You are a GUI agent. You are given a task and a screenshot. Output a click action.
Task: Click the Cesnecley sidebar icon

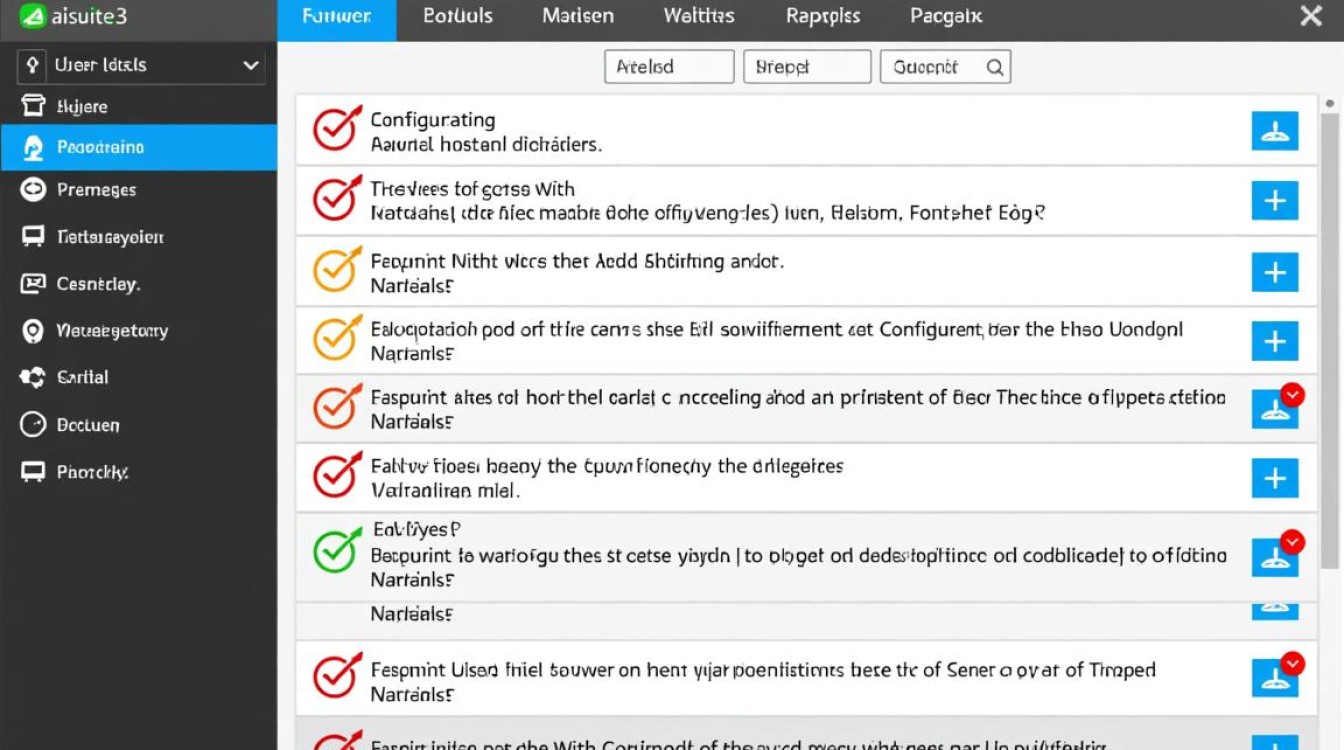coord(33,284)
